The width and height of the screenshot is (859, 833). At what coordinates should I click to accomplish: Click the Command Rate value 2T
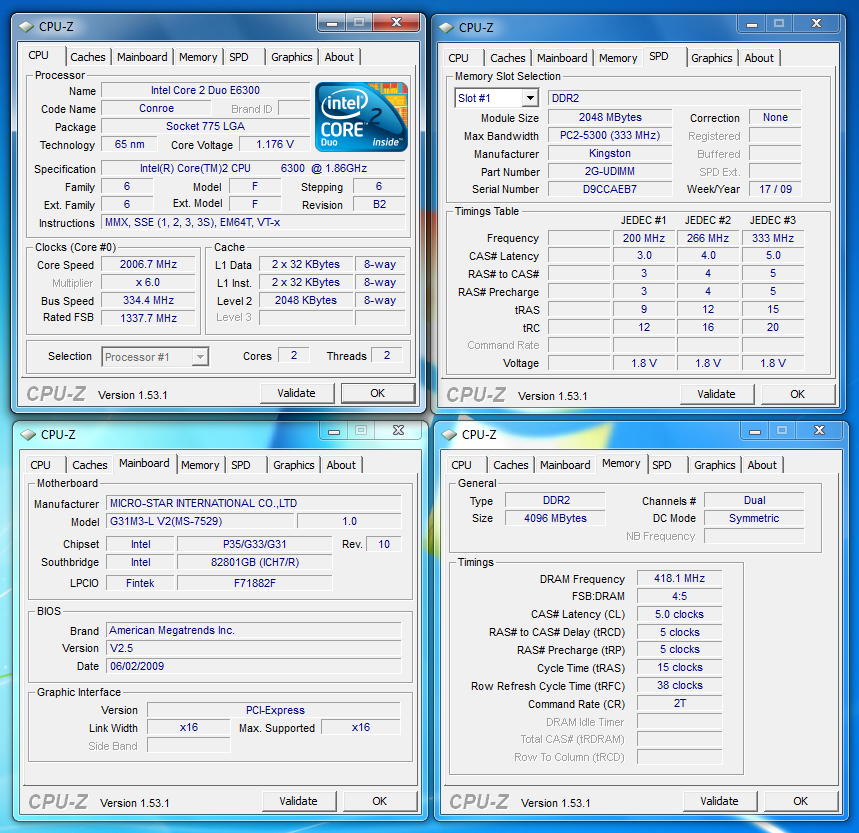679,704
